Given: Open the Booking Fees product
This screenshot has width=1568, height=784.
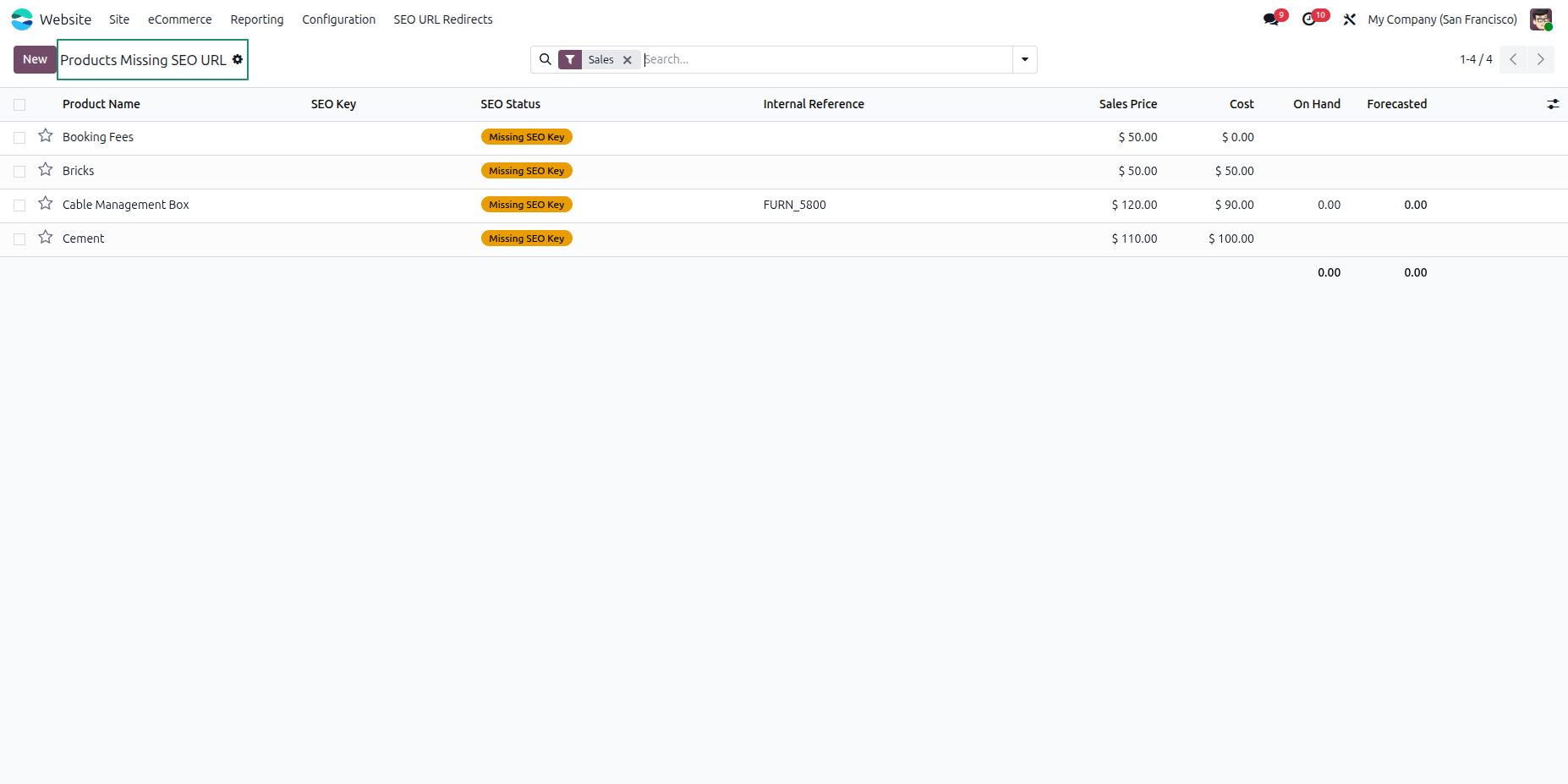Looking at the screenshot, I should pyautogui.click(x=98, y=137).
